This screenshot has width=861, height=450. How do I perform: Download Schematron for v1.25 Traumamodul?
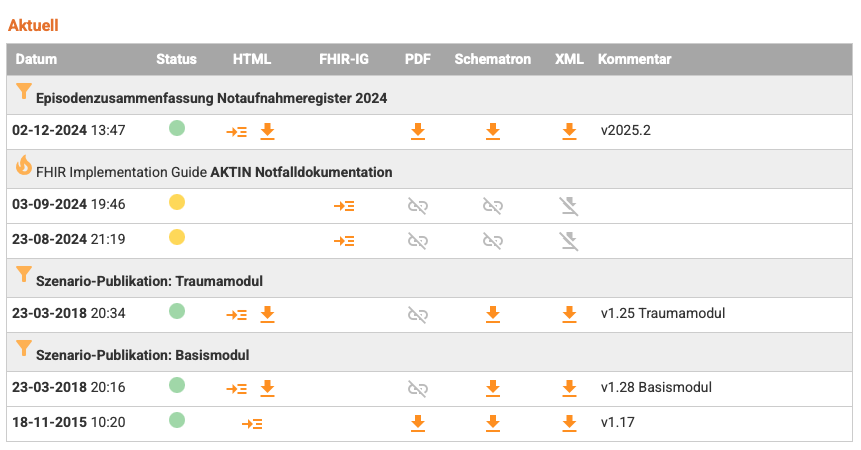pos(492,314)
